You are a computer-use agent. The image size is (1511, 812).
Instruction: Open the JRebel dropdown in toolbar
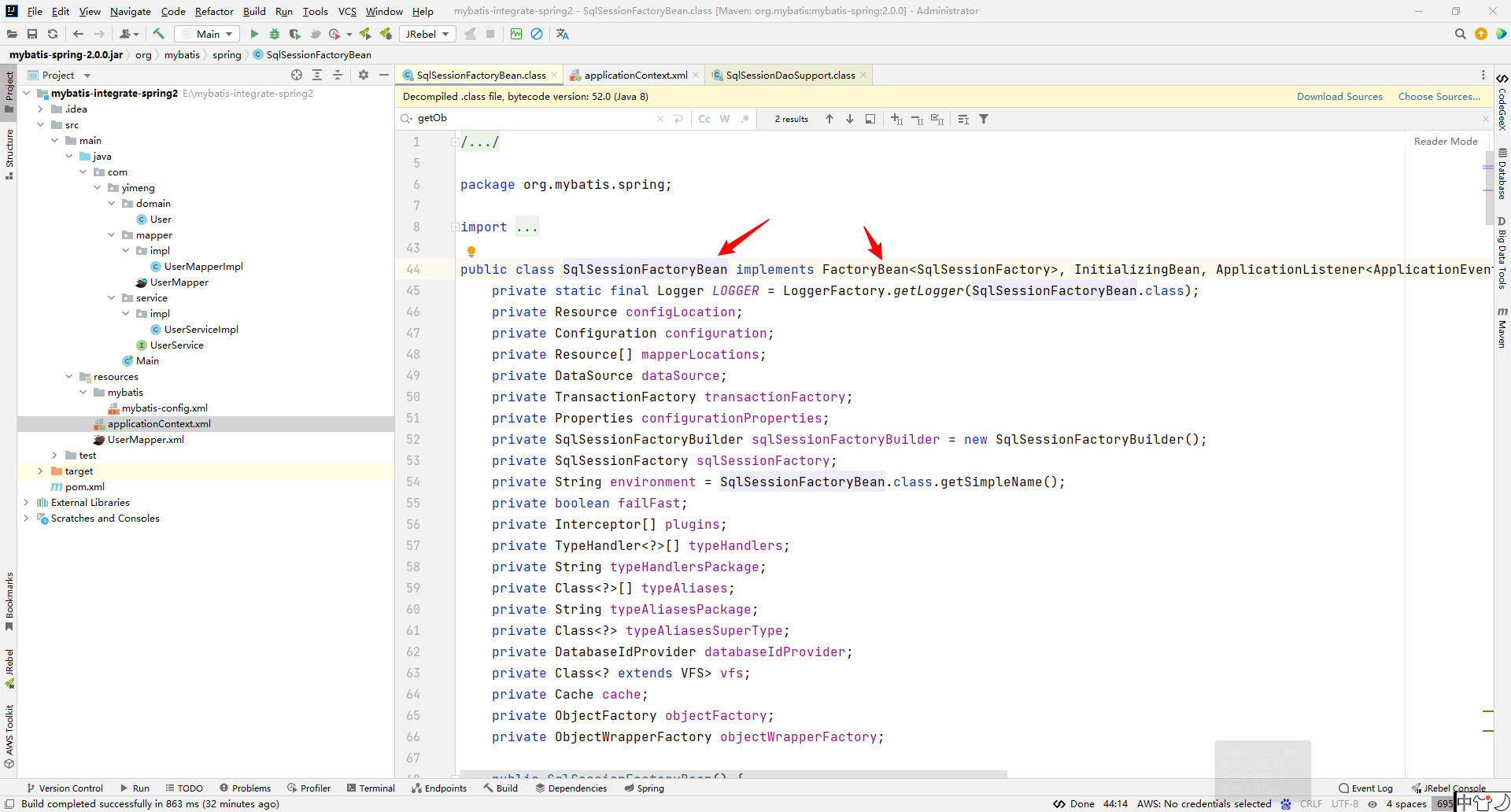point(427,34)
